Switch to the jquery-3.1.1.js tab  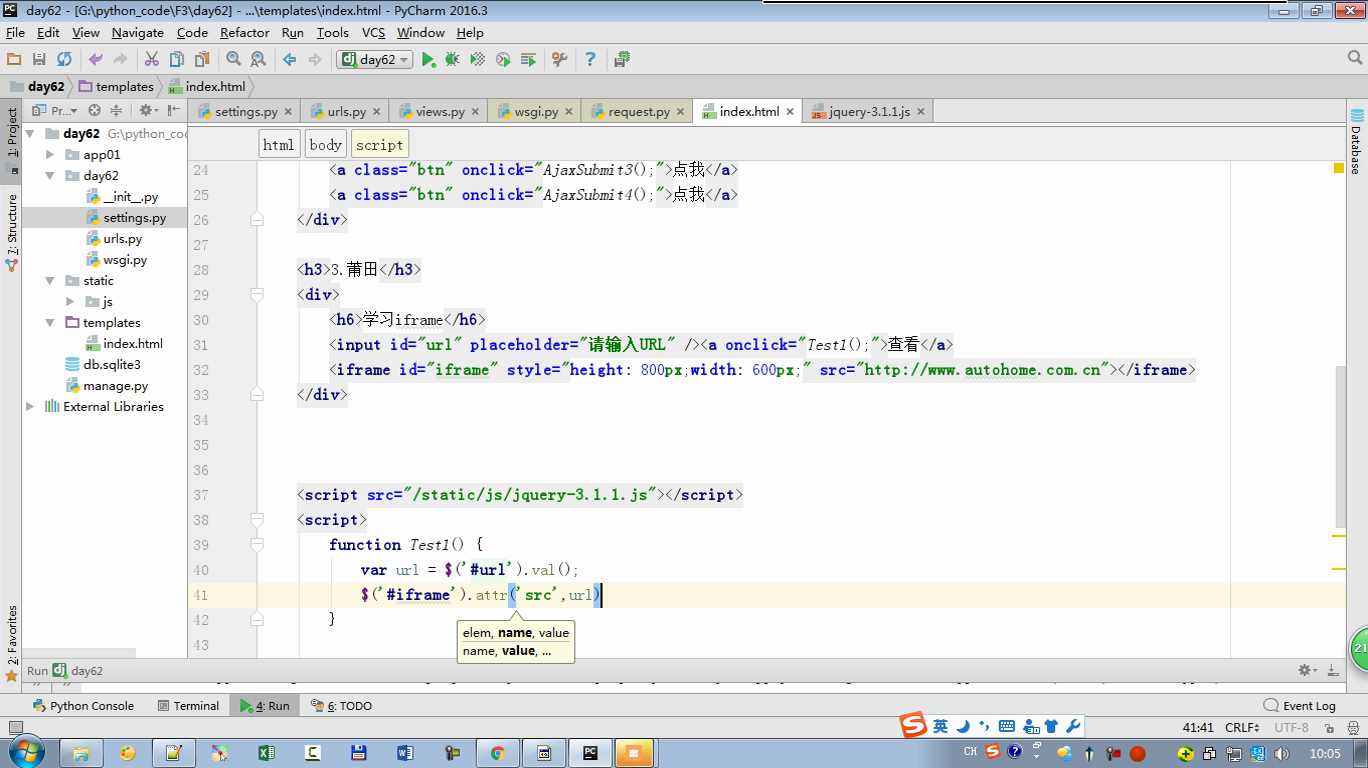coord(869,112)
